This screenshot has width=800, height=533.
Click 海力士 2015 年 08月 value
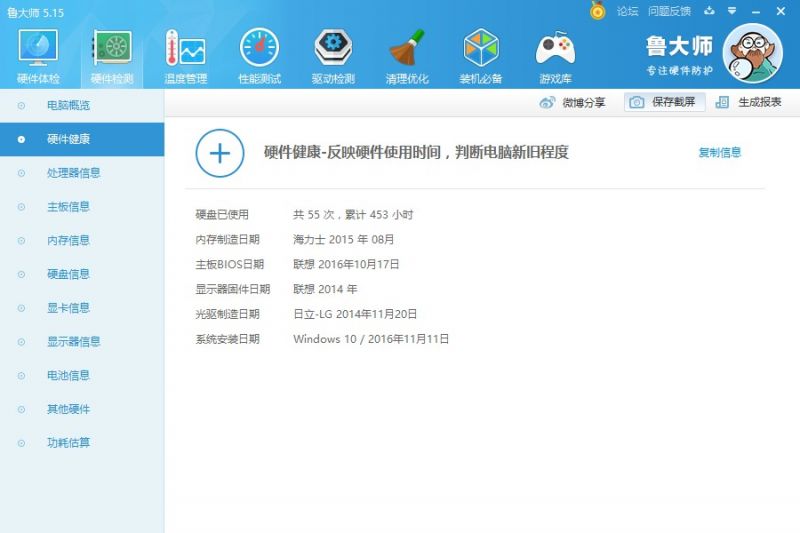[343, 239]
